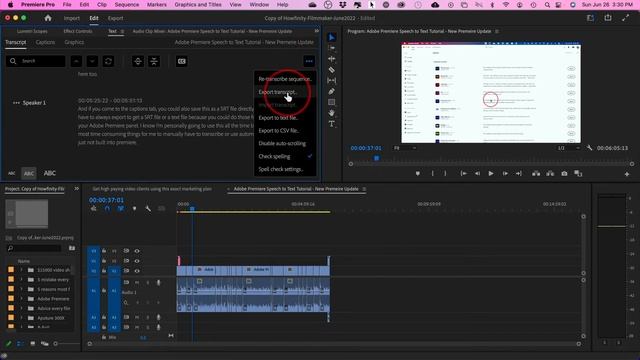Toggle A1 track lock
Image resolution: width=640 pixels, height=360 pixels.
tap(104, 291)
